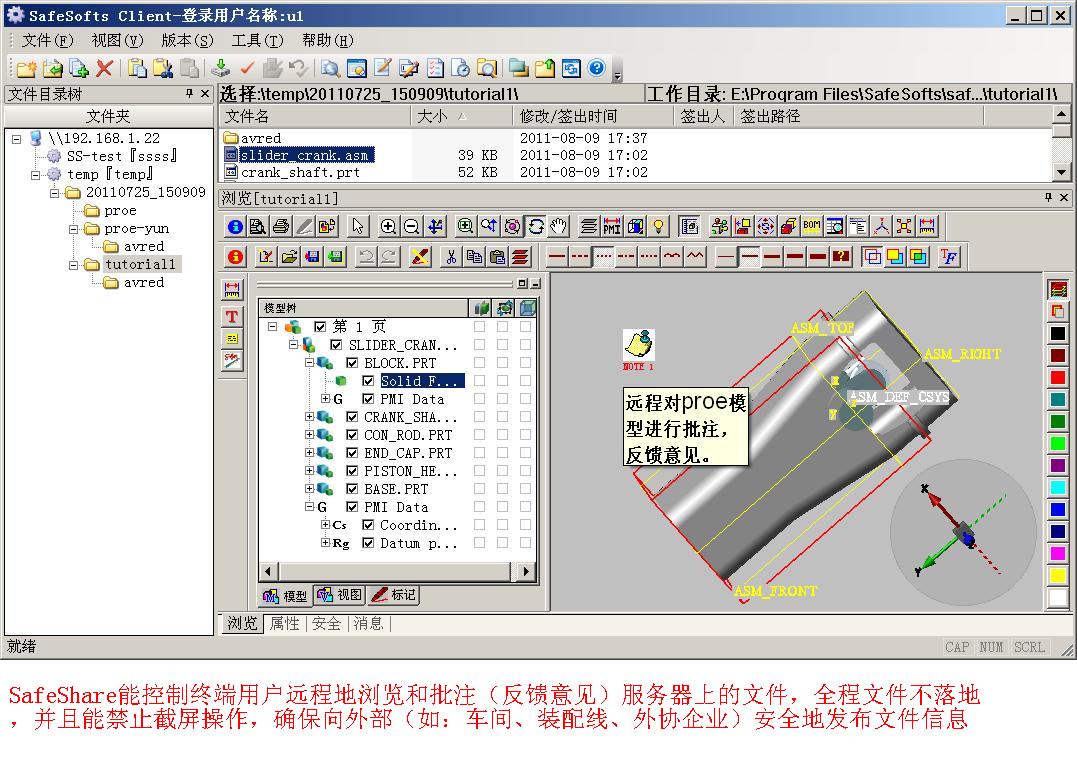
Task: Click the scissors cut icon in the markup toolbar
Action: coord(451,257)
